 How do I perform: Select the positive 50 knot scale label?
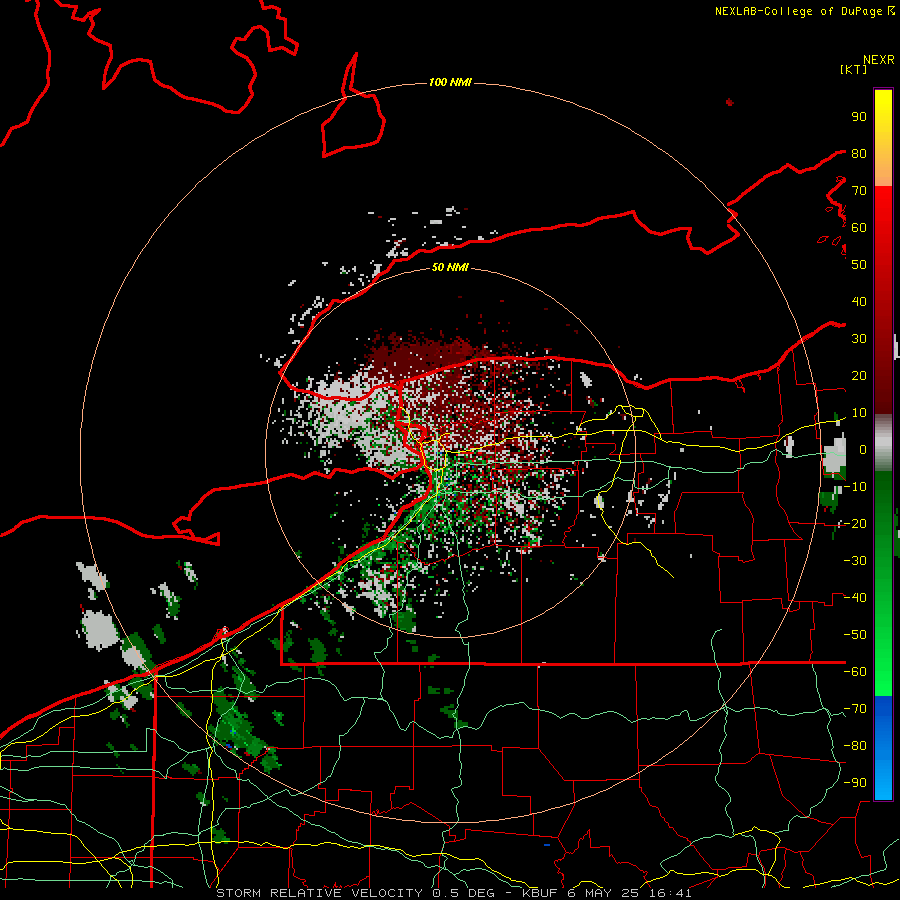coord(859,265)
